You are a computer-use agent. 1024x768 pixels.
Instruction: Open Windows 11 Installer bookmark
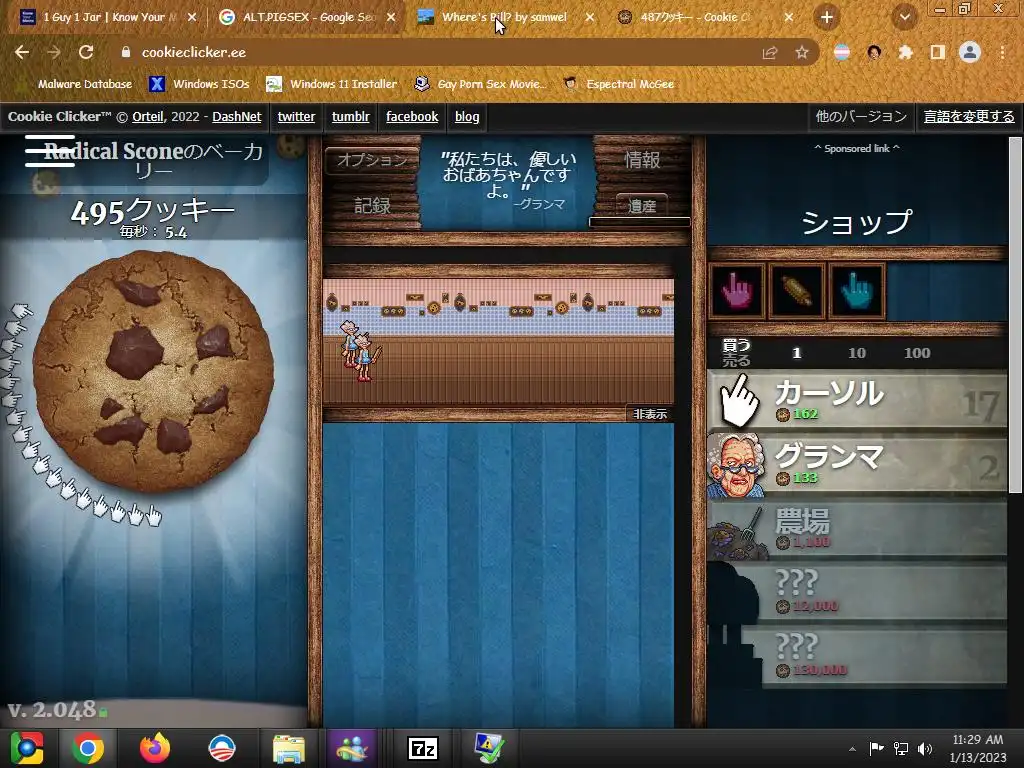332,84
